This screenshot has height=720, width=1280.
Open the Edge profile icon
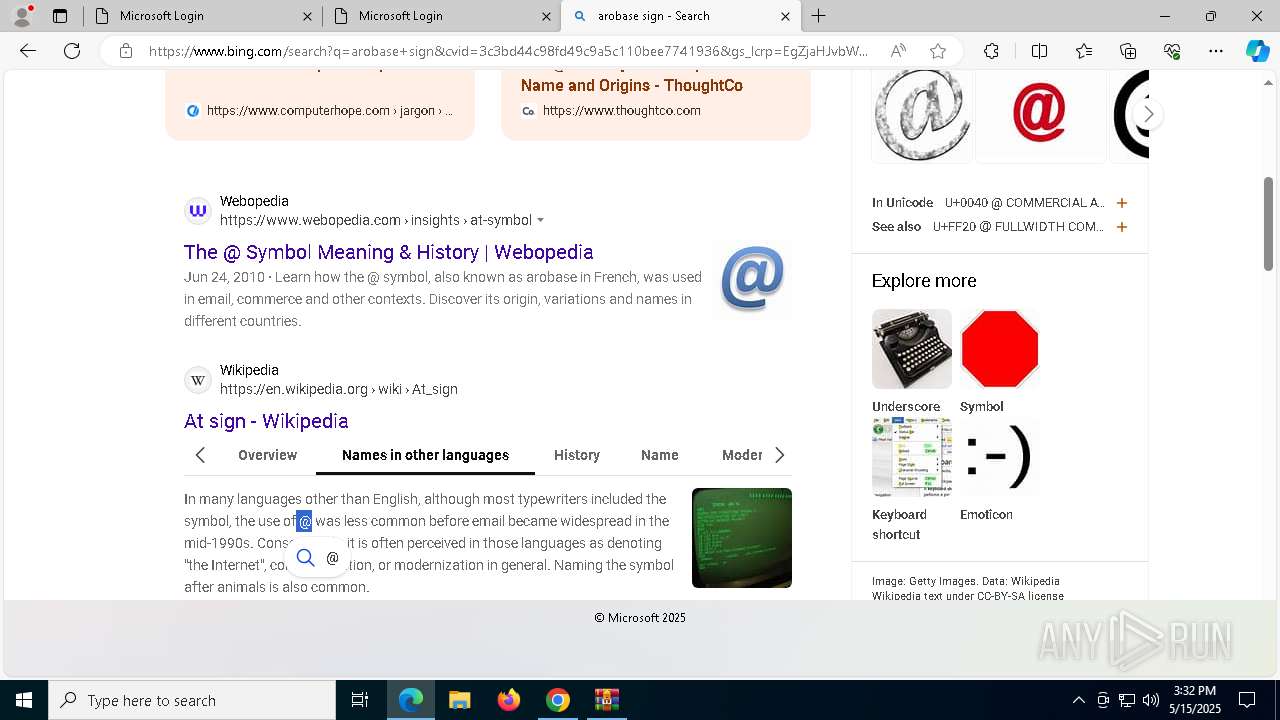pos(22,16)
